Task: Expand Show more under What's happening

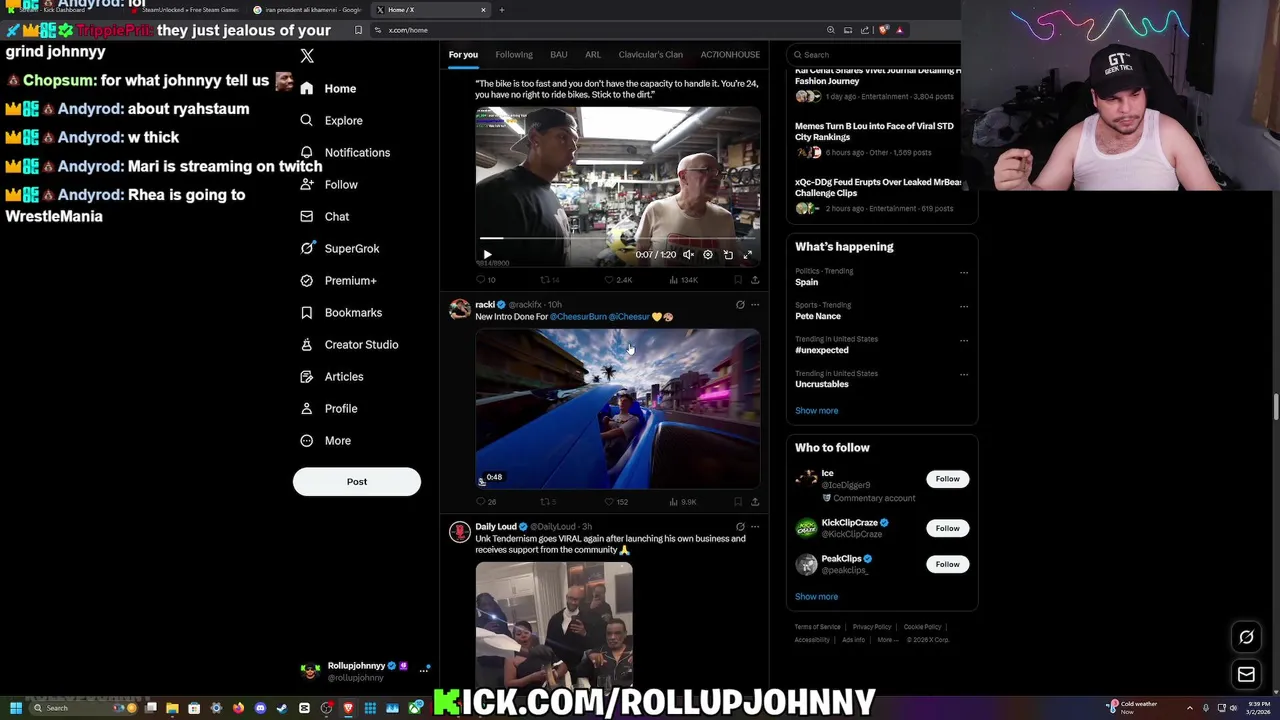Action: tap(817, 410)
